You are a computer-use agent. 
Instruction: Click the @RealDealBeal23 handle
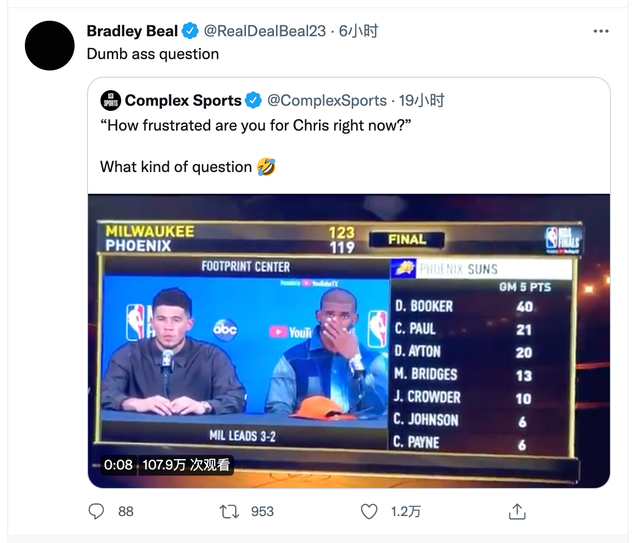click(x=265, y=31)
